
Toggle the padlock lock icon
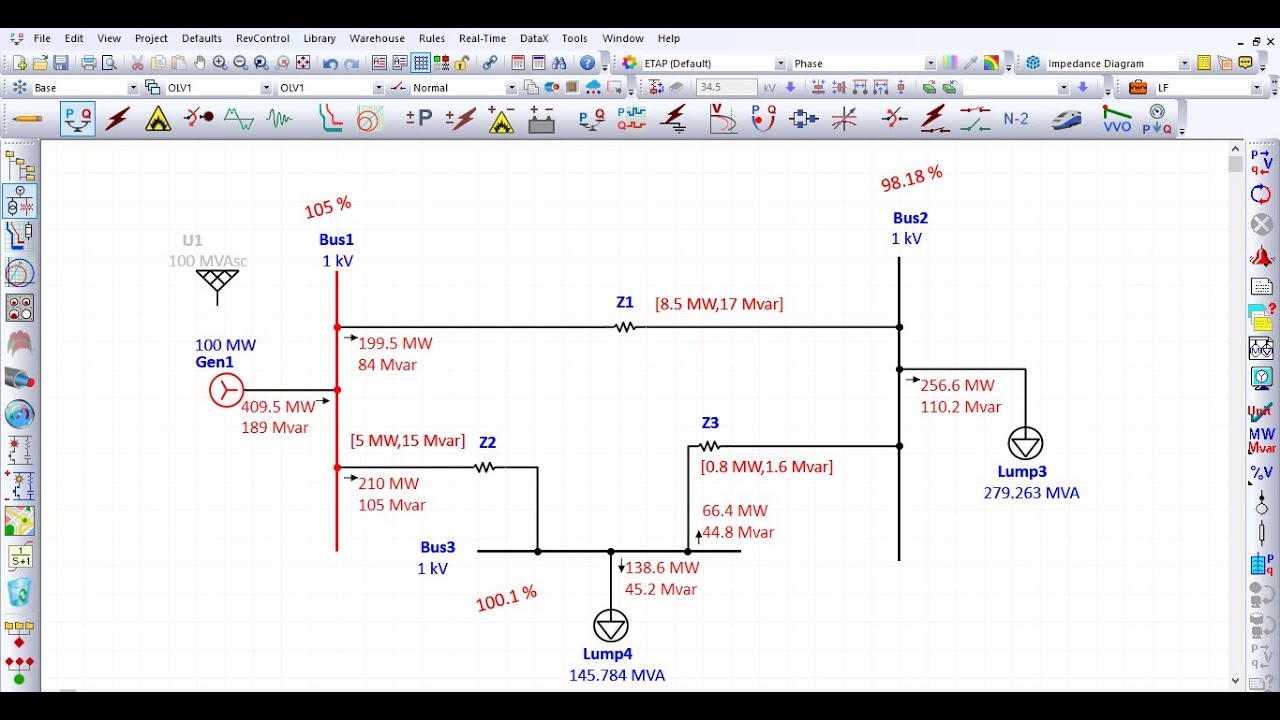coord(462,63)
